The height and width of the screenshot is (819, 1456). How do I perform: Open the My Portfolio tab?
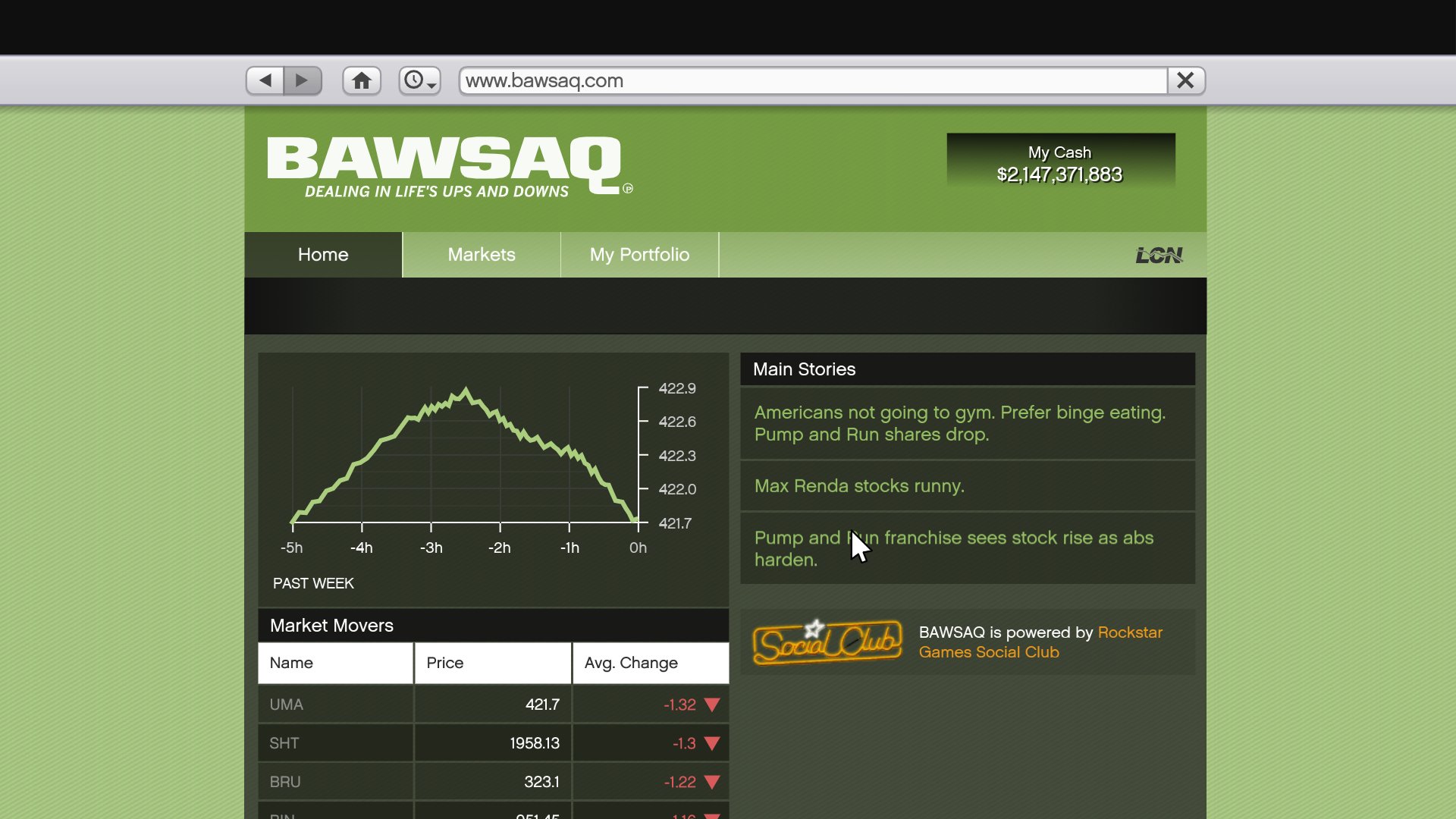[639, 255]
